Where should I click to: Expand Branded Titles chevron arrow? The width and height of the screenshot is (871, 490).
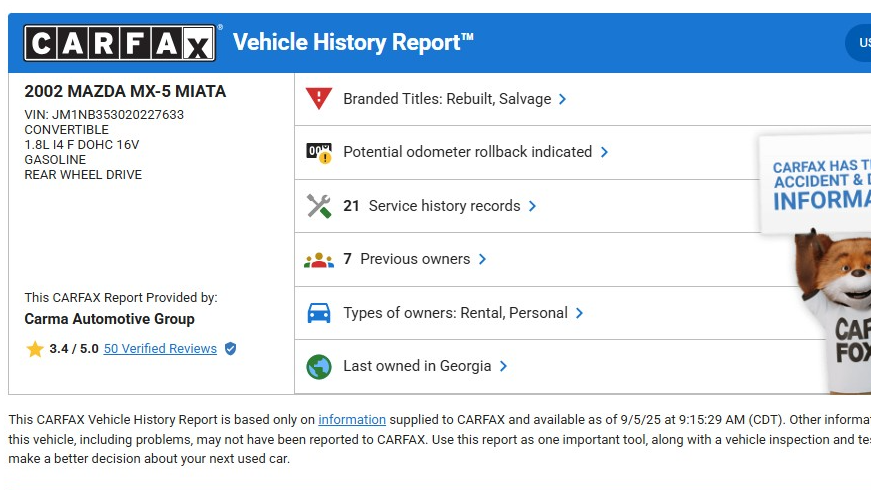563,99
